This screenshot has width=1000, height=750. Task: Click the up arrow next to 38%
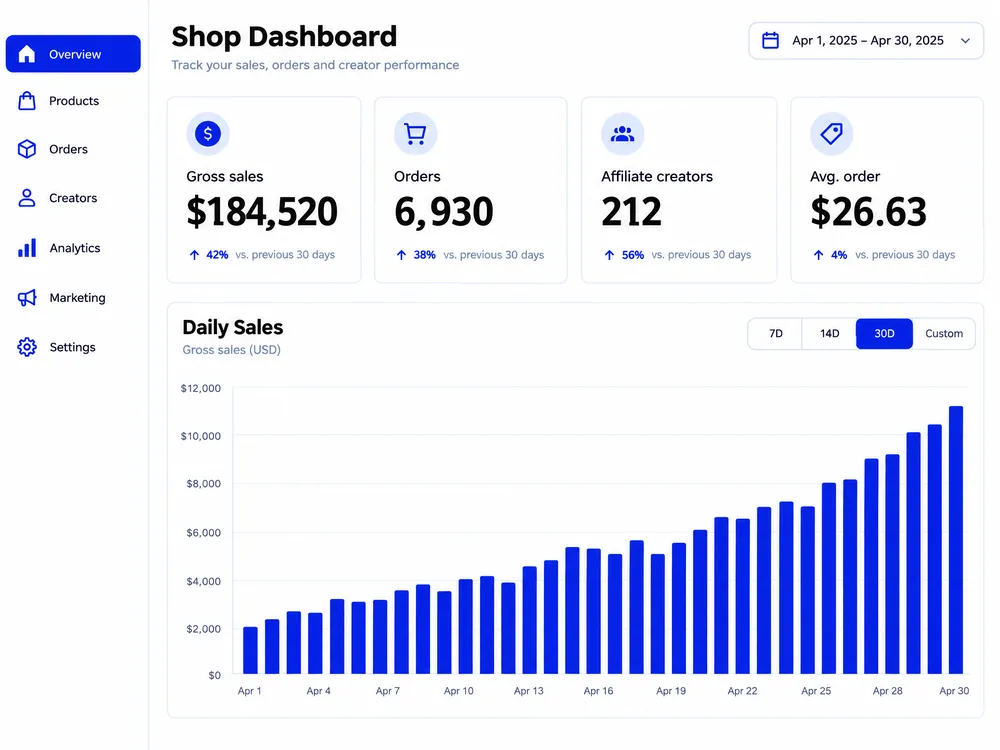pyautogui.click(x=401, y=255)
